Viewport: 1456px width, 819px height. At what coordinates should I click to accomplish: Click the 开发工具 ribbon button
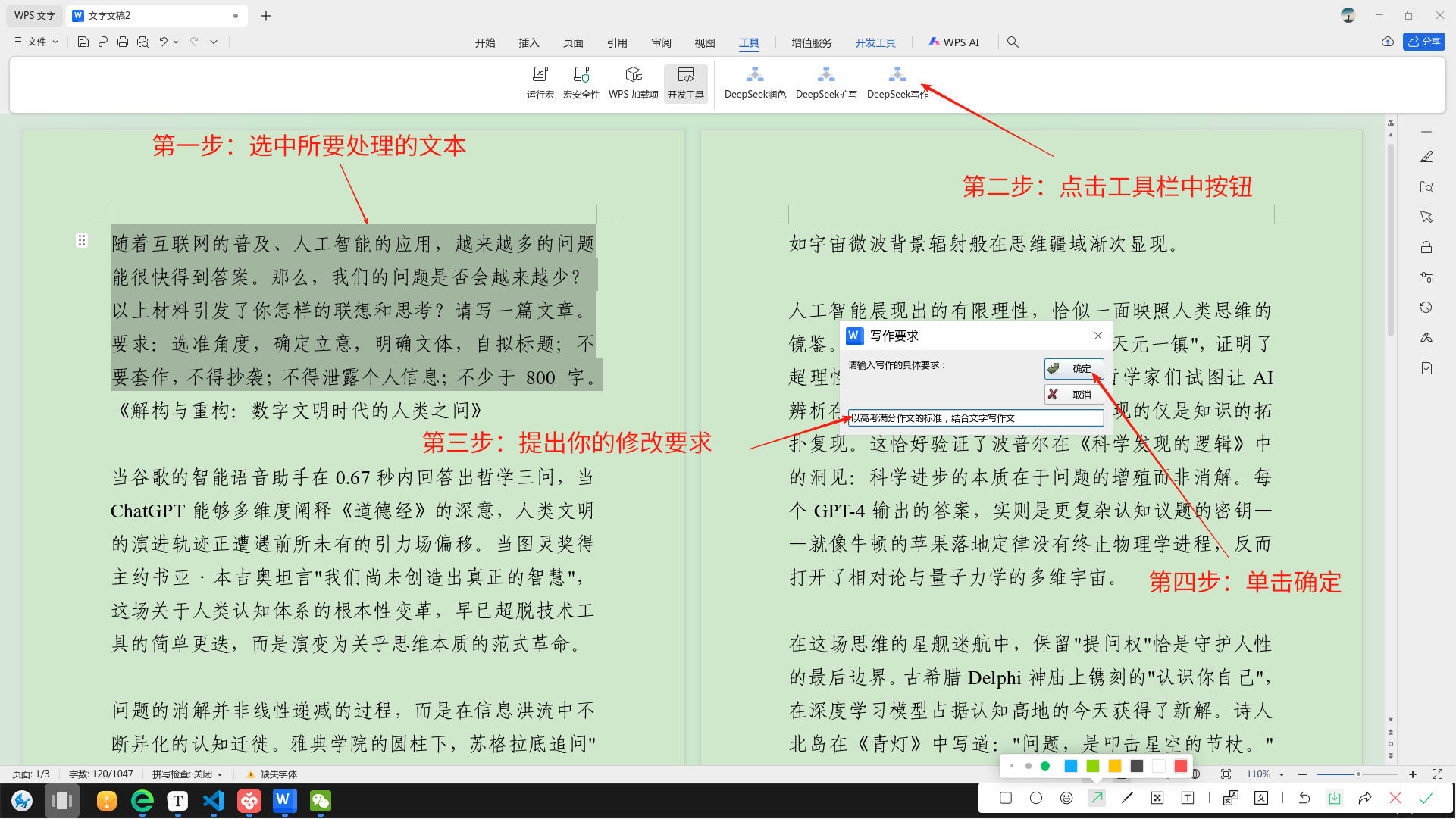pyautogui.click(x=685, y=83)
